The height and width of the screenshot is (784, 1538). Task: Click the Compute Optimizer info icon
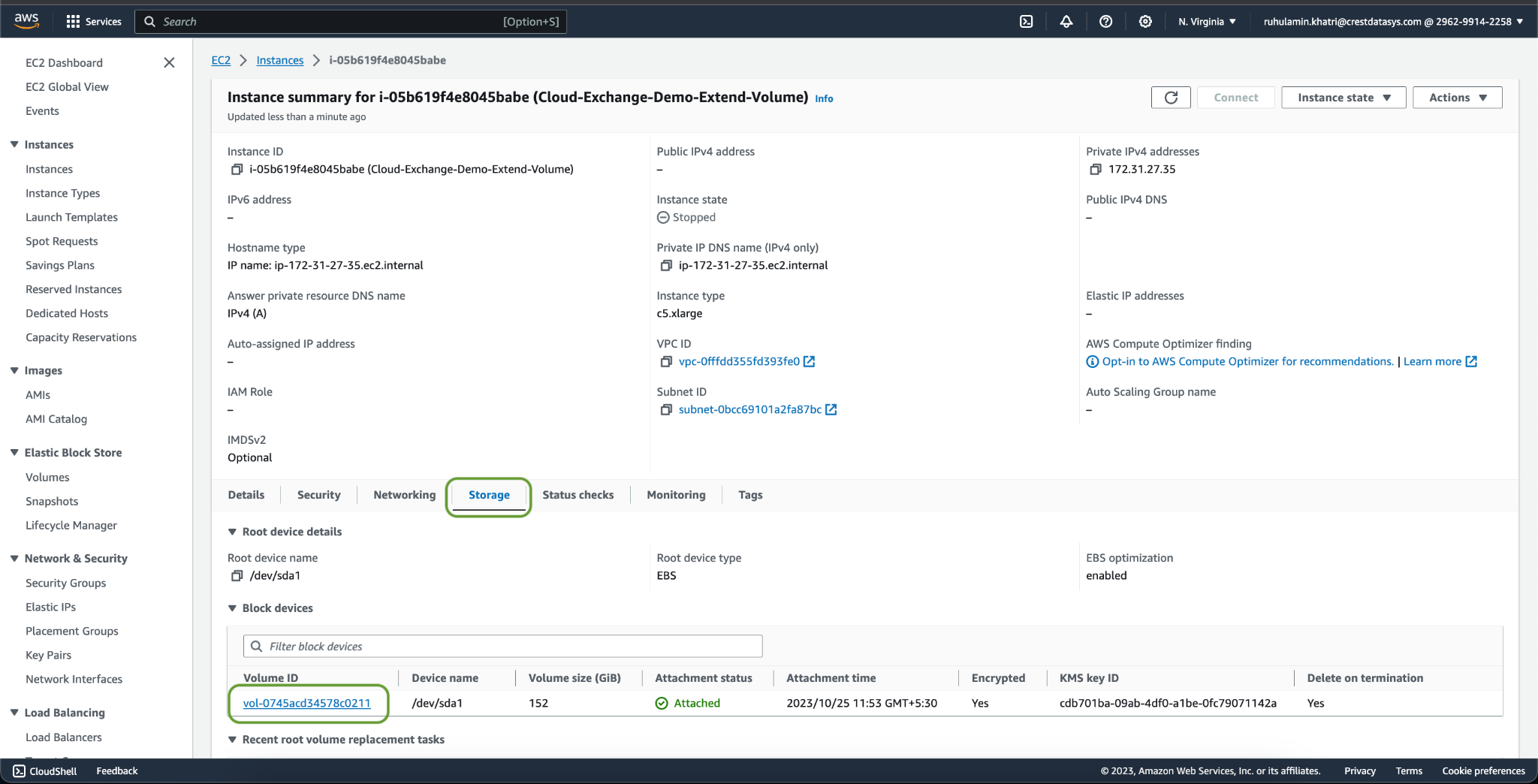point(1092,362)
